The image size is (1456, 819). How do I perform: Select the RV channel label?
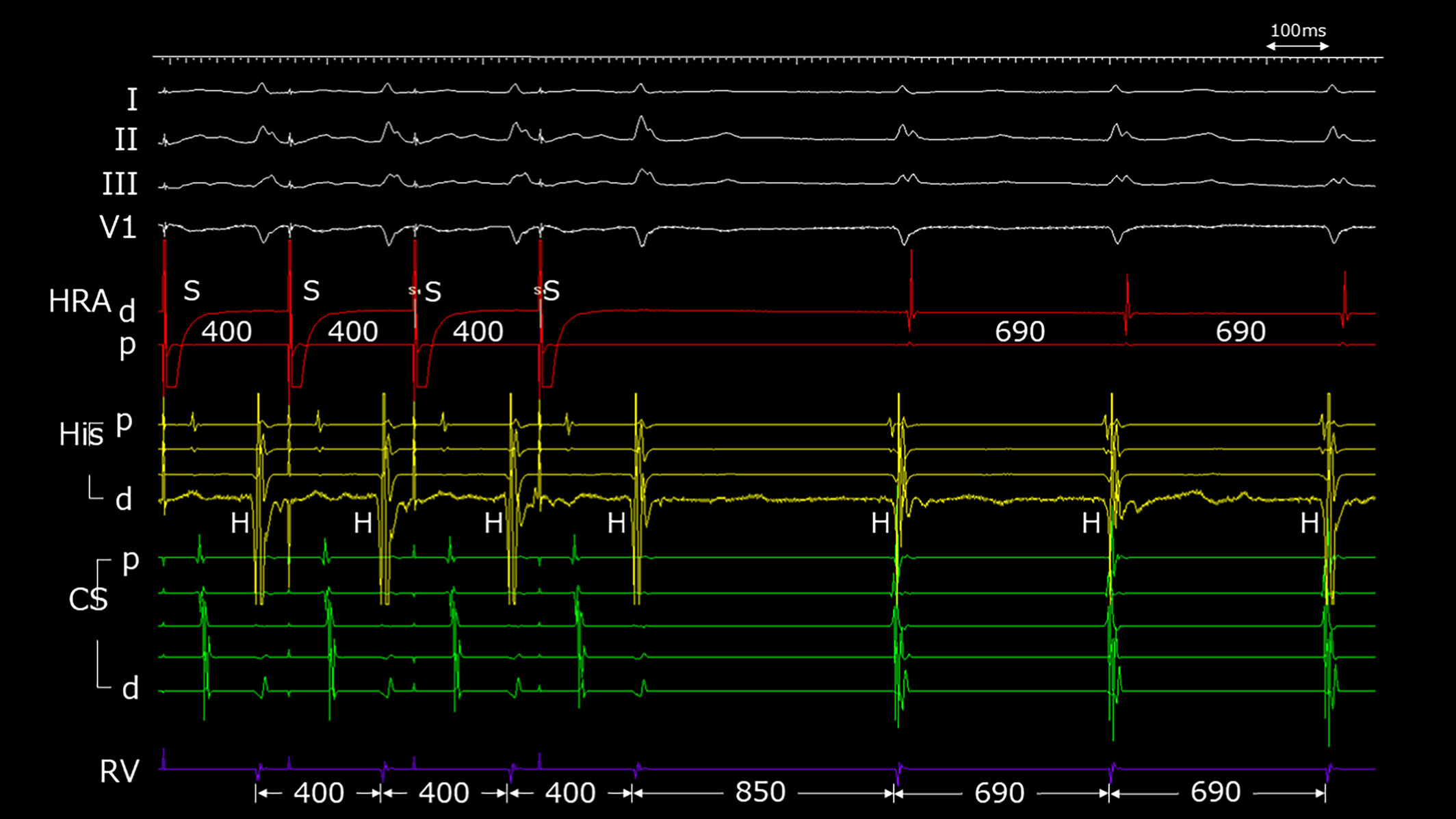click(x=119, y=771)
